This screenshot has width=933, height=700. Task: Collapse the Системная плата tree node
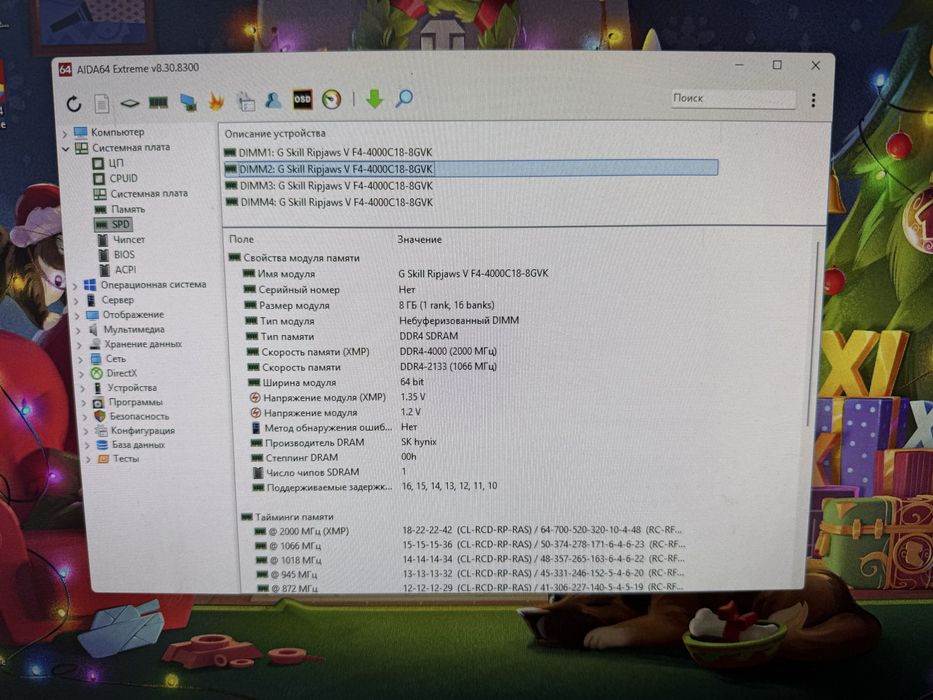66,149
